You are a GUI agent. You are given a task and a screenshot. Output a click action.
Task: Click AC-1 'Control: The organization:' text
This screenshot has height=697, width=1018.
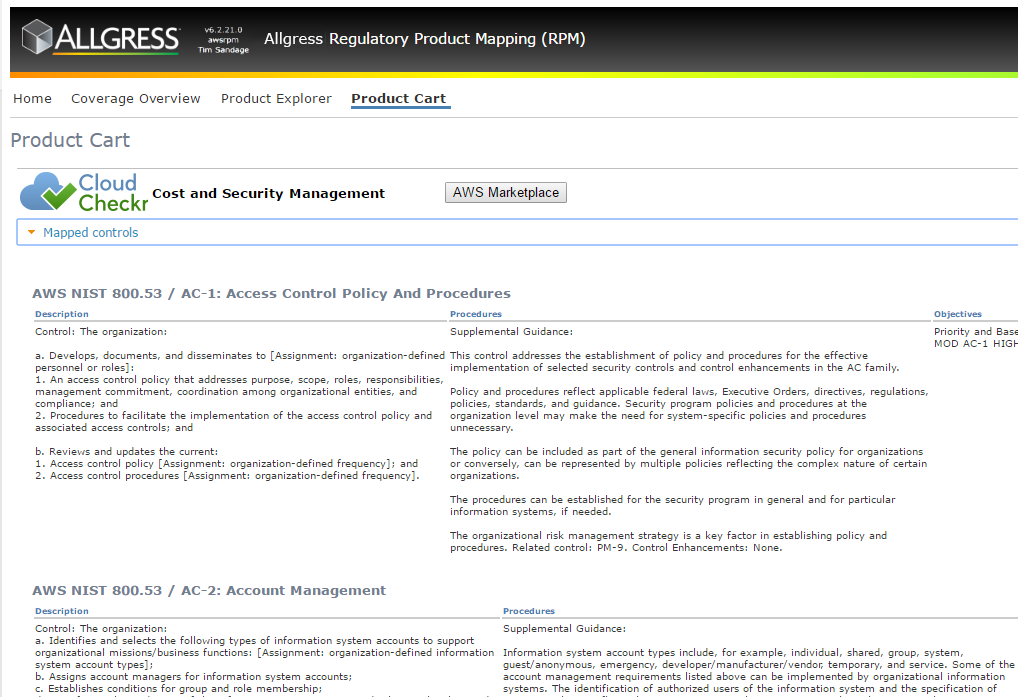click(x=101, y=332)
